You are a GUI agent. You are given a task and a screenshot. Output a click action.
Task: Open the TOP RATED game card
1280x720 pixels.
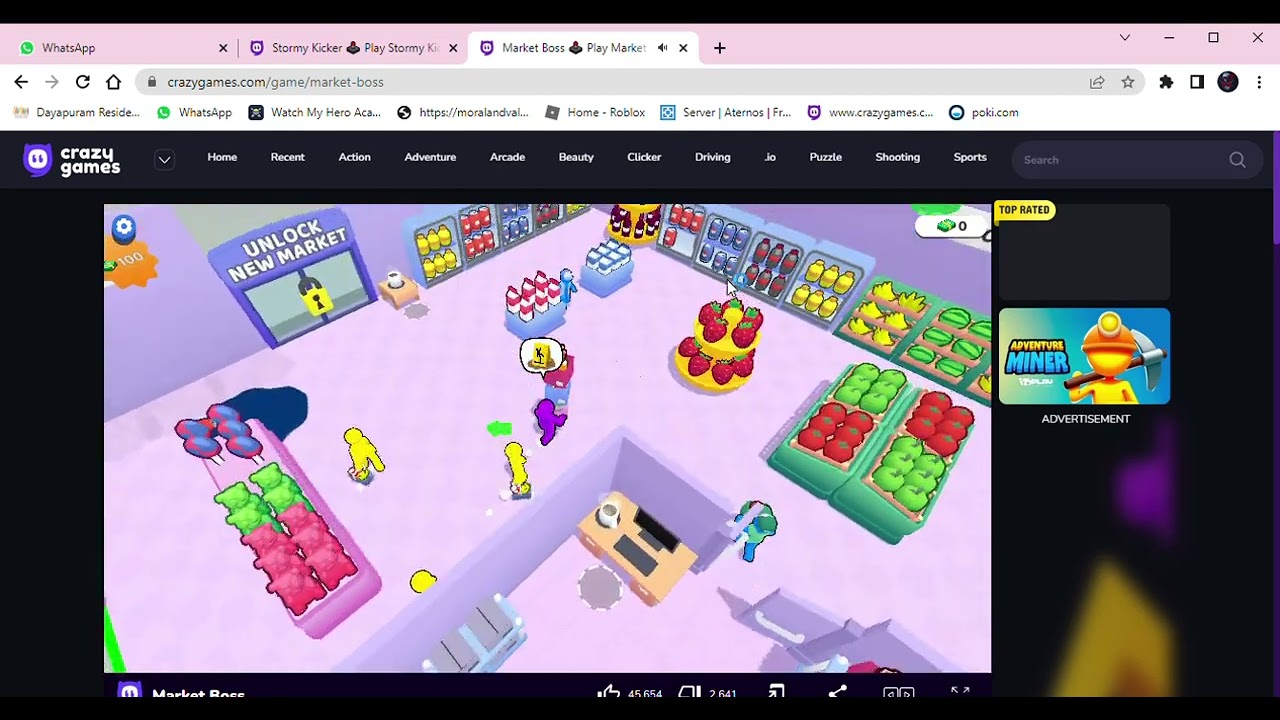click(x=1084, y=251)
